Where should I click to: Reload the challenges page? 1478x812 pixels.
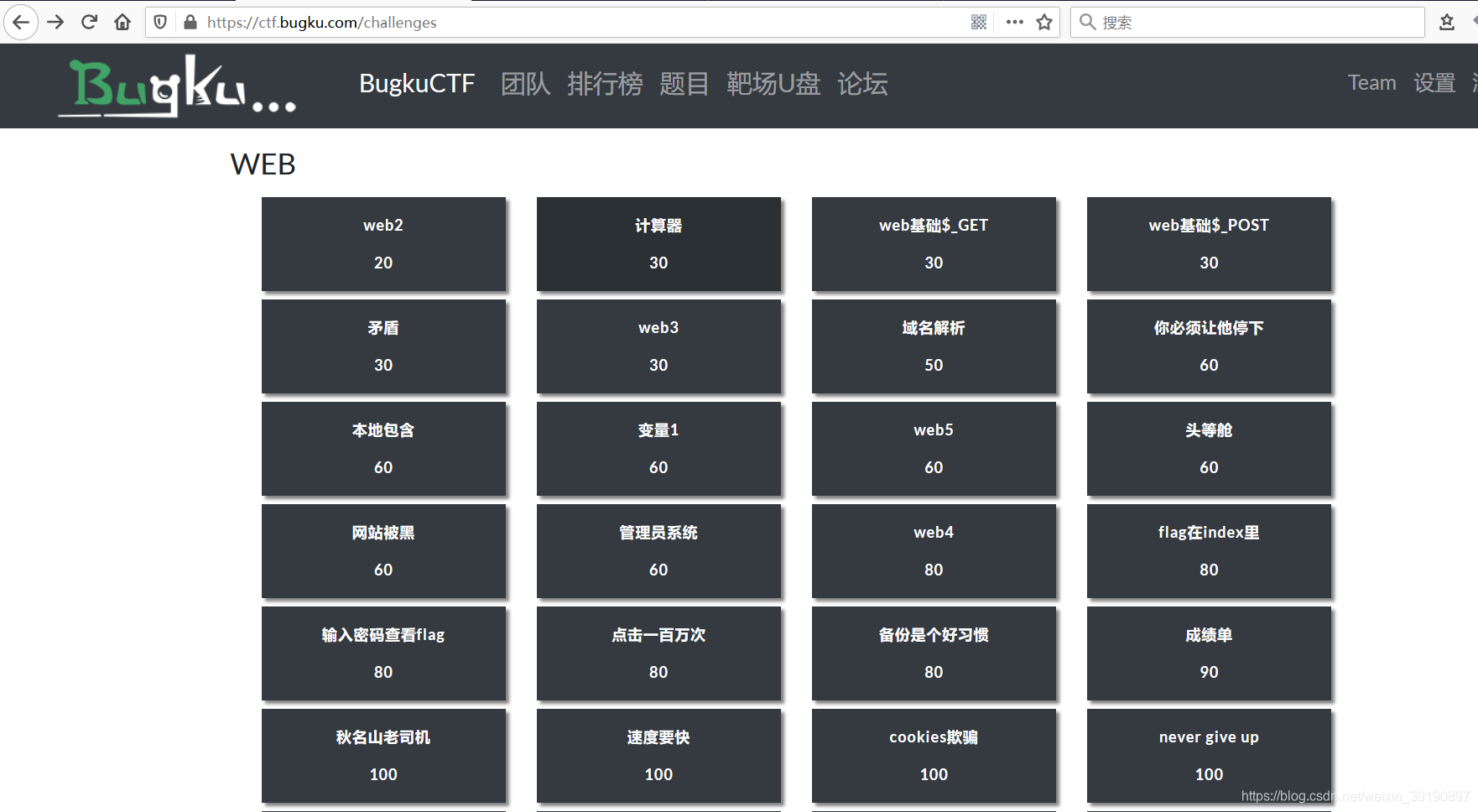89,22
